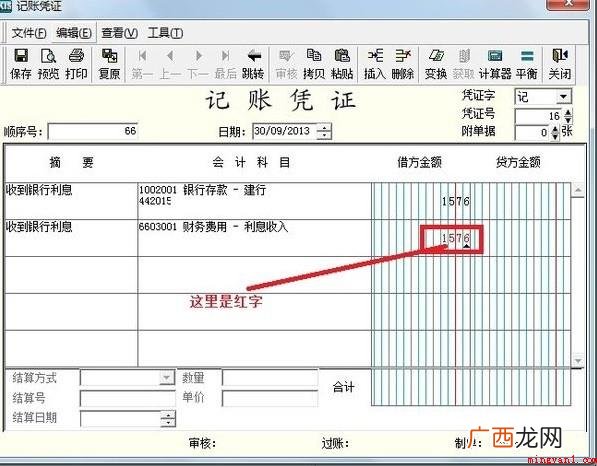Click the 日期 field 30/09/2013
This screenshot has width=597, height=466.
(284, 131)
